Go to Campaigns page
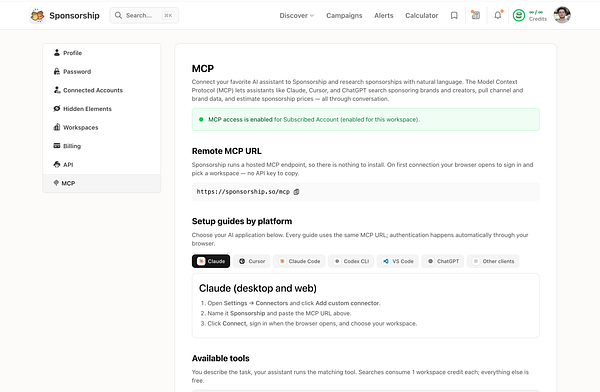600x392 pixels. (344, 15)
